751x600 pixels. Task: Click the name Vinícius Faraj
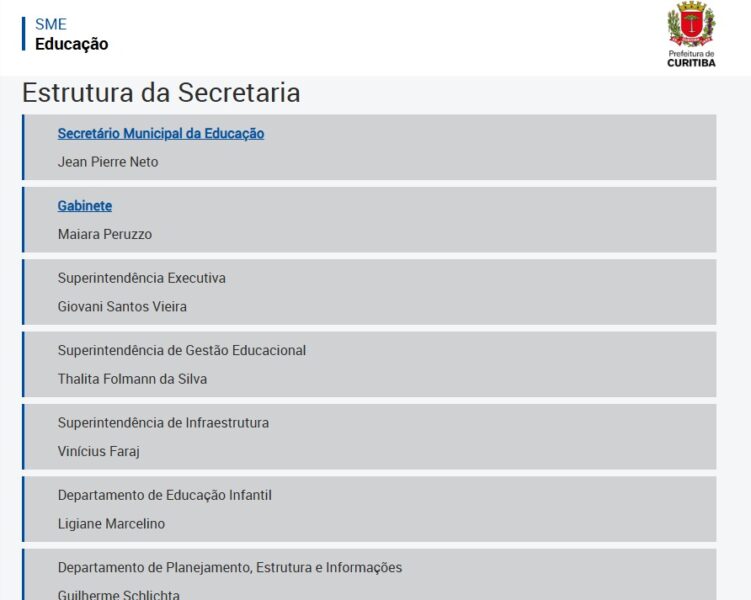[99, 451]
